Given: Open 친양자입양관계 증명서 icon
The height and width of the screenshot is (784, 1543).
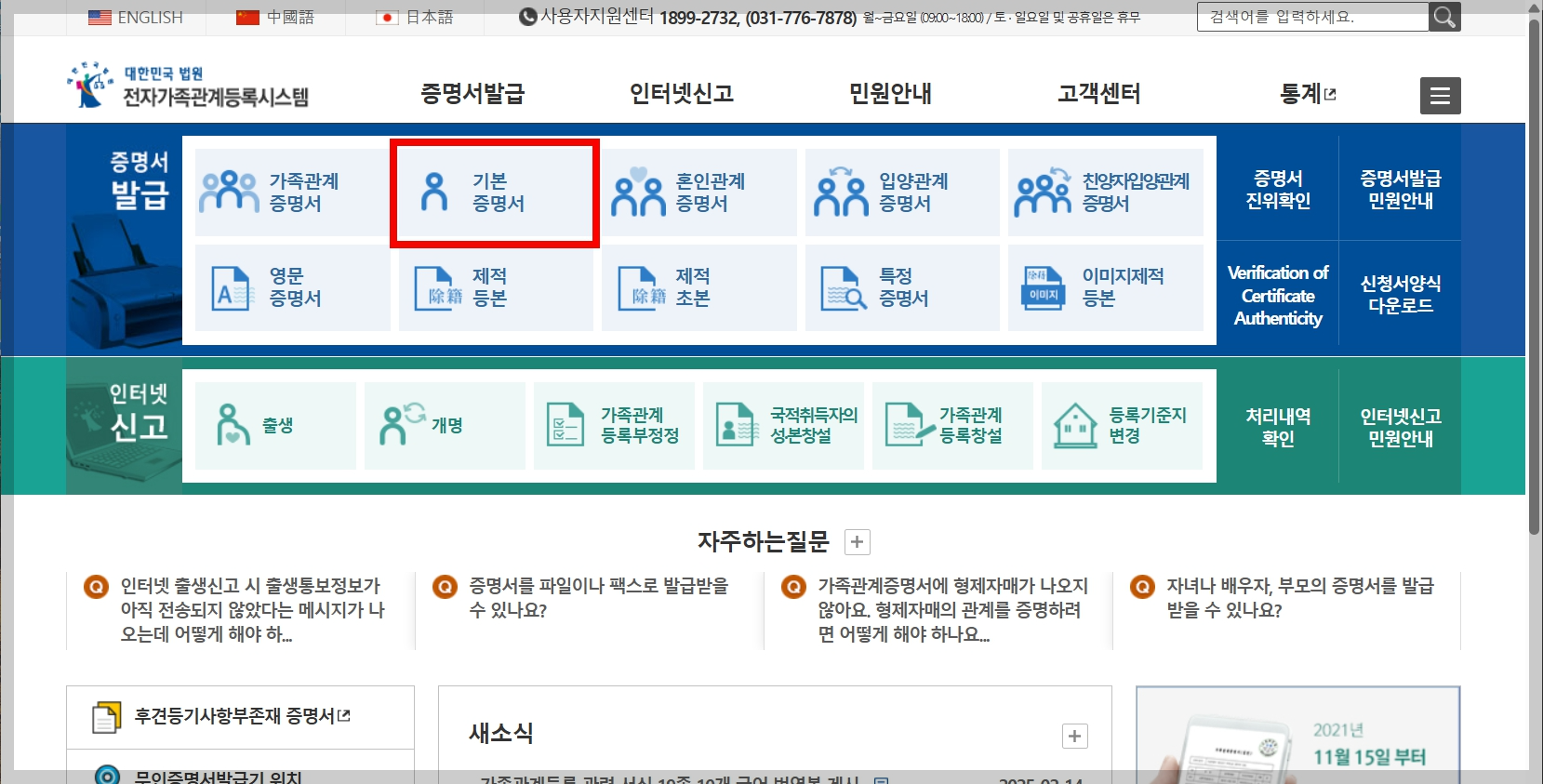Looking at the screenshot, I should coord(1044,192).
